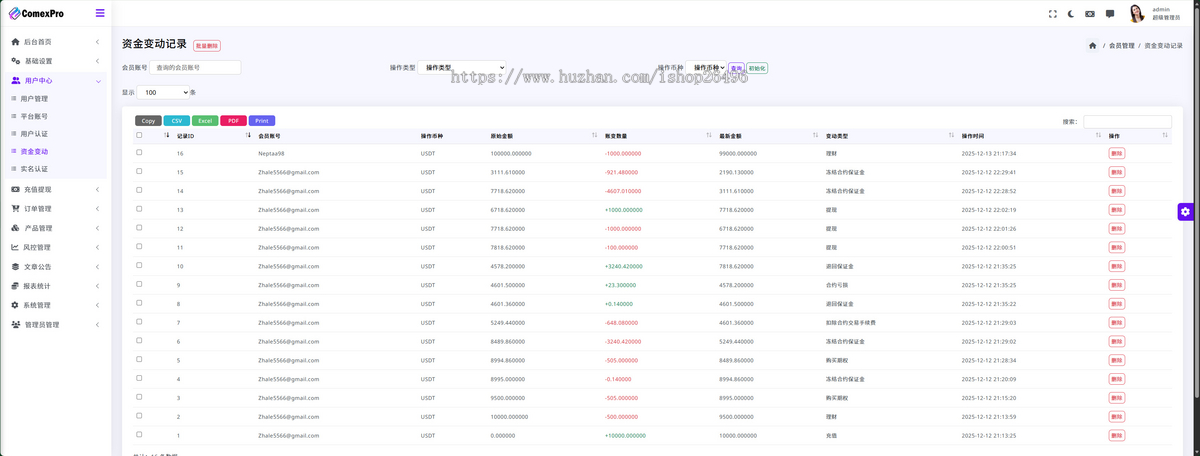
Task: Tick the select-all checkbox in table header
Action: [x=139, y=135]
